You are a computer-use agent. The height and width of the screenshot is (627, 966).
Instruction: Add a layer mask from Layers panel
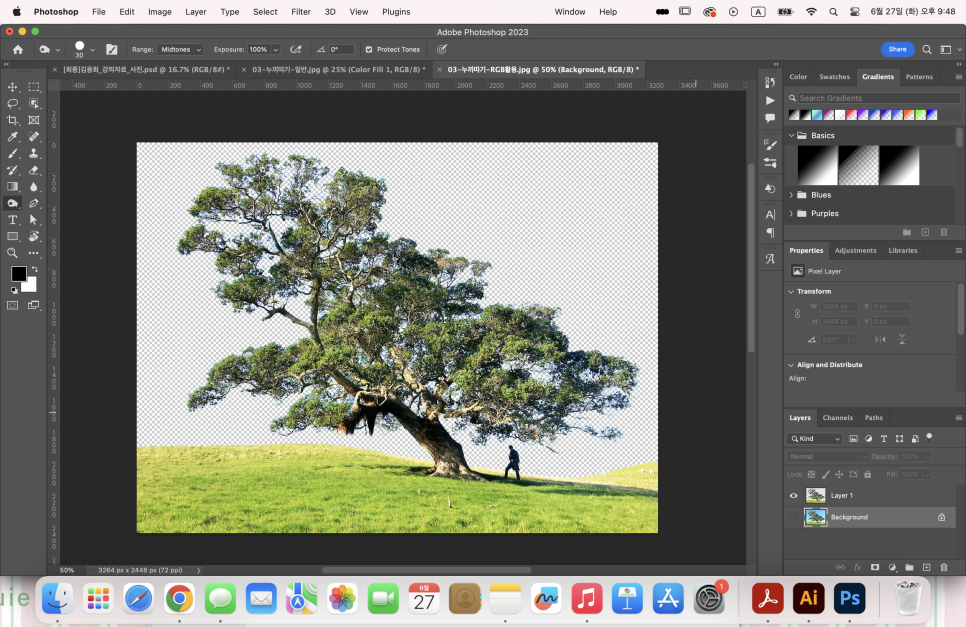pos(874,567)
